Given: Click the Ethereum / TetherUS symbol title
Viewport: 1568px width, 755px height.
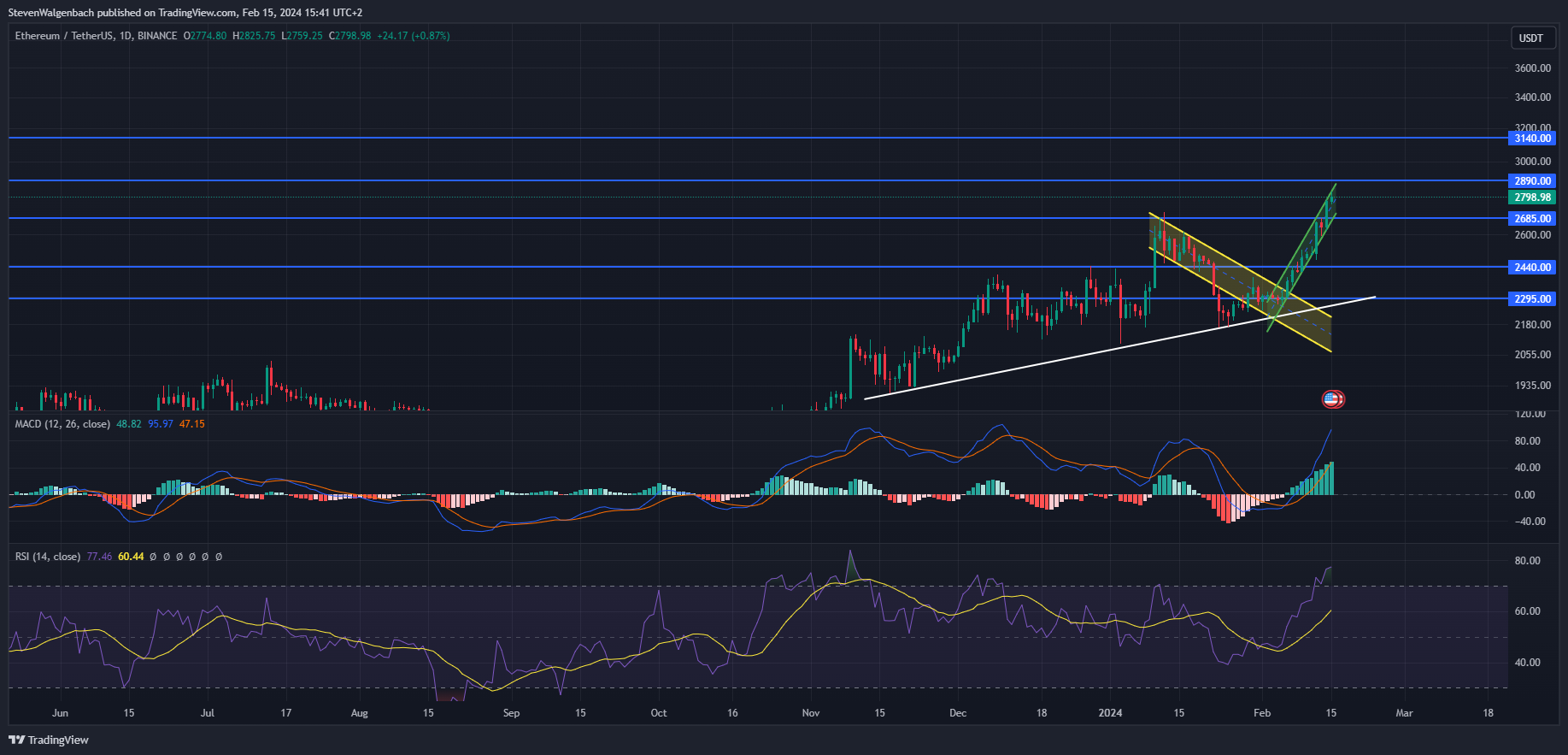Looking at the screenshot, I should [96, 36].
